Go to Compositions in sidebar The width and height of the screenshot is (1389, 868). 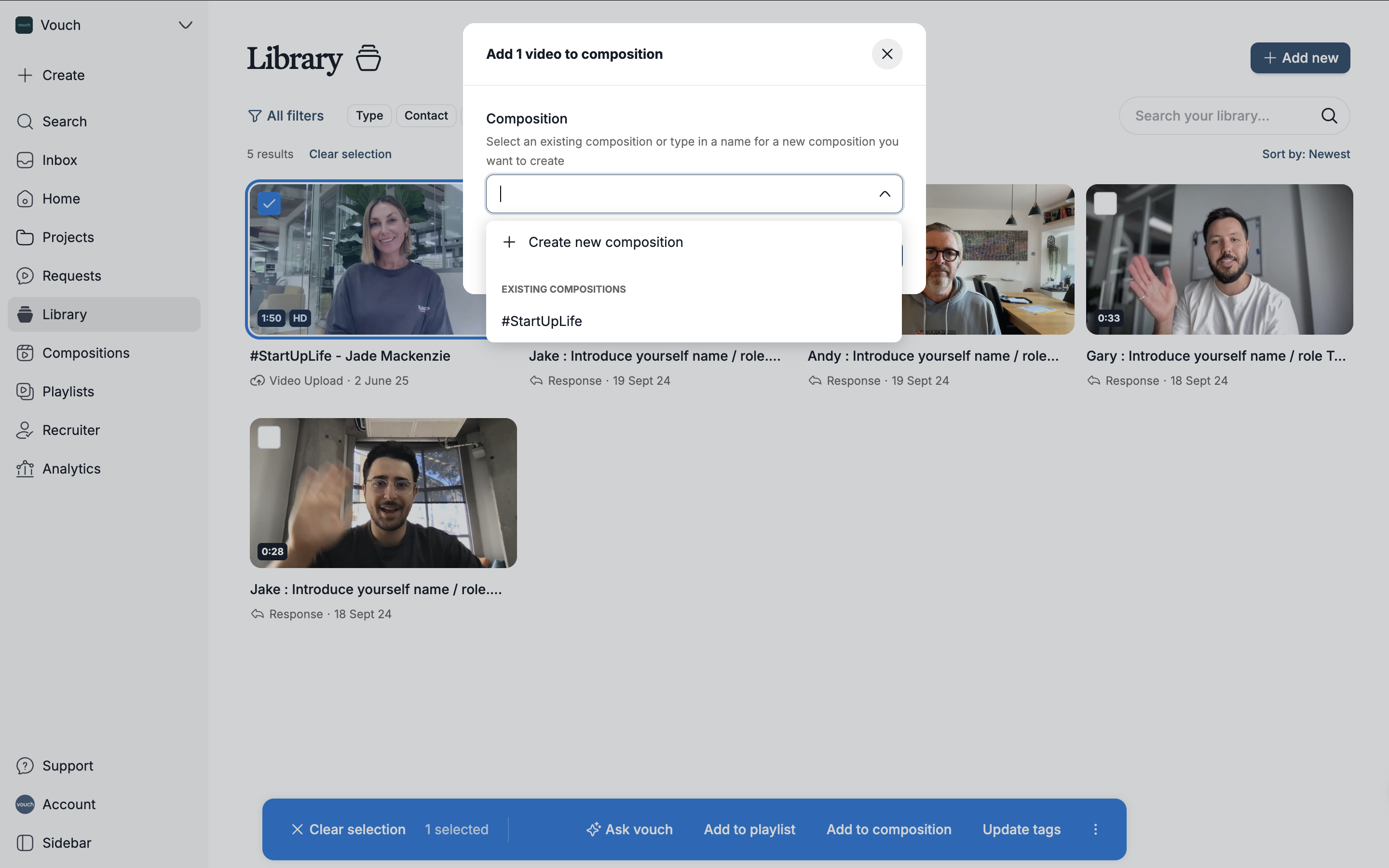85,353
